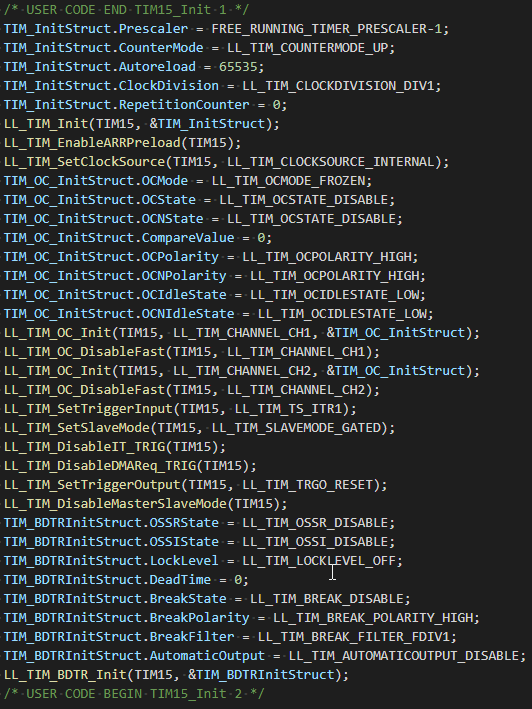Click the CompareValue field name
This screenshot has height=709, width=532.
click(188, 237)
